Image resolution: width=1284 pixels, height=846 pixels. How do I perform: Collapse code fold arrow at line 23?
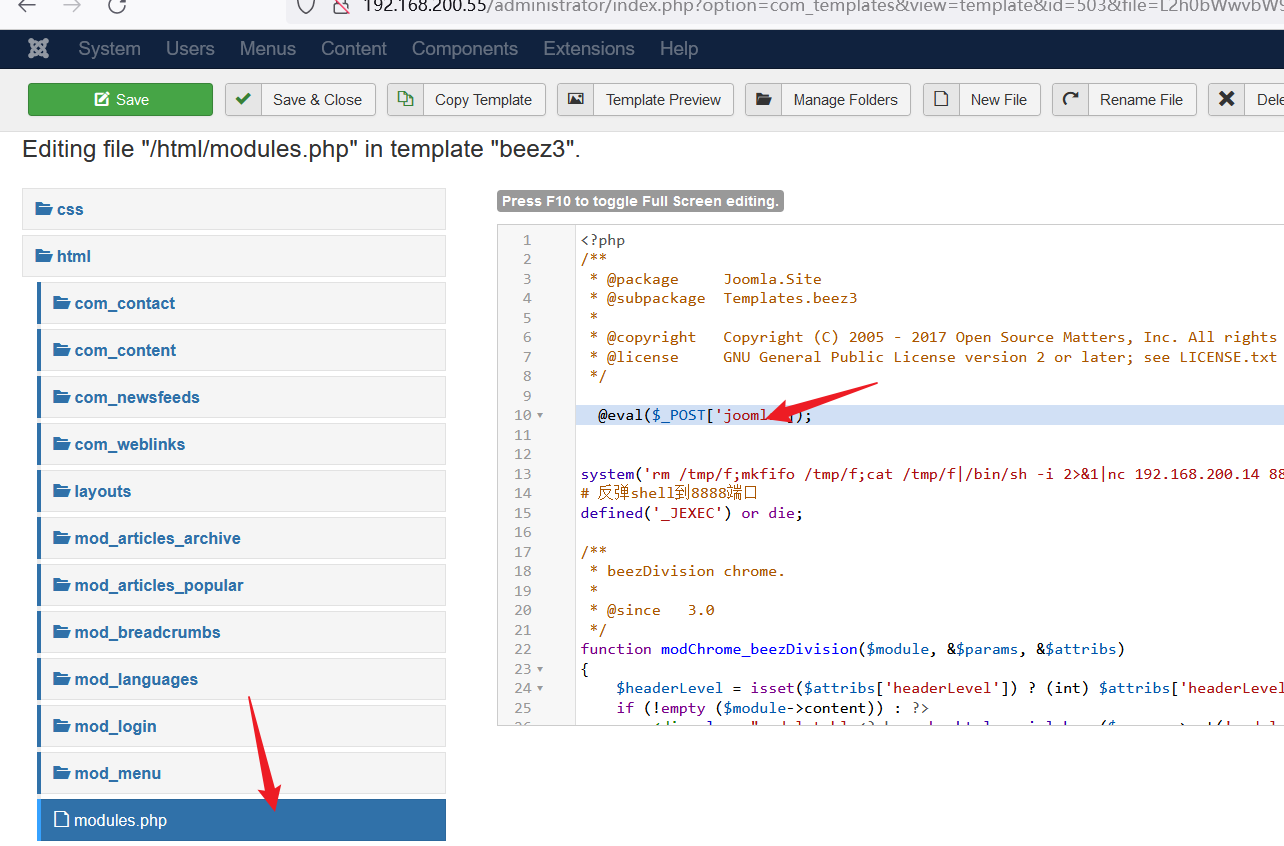[x=540, y=669]
